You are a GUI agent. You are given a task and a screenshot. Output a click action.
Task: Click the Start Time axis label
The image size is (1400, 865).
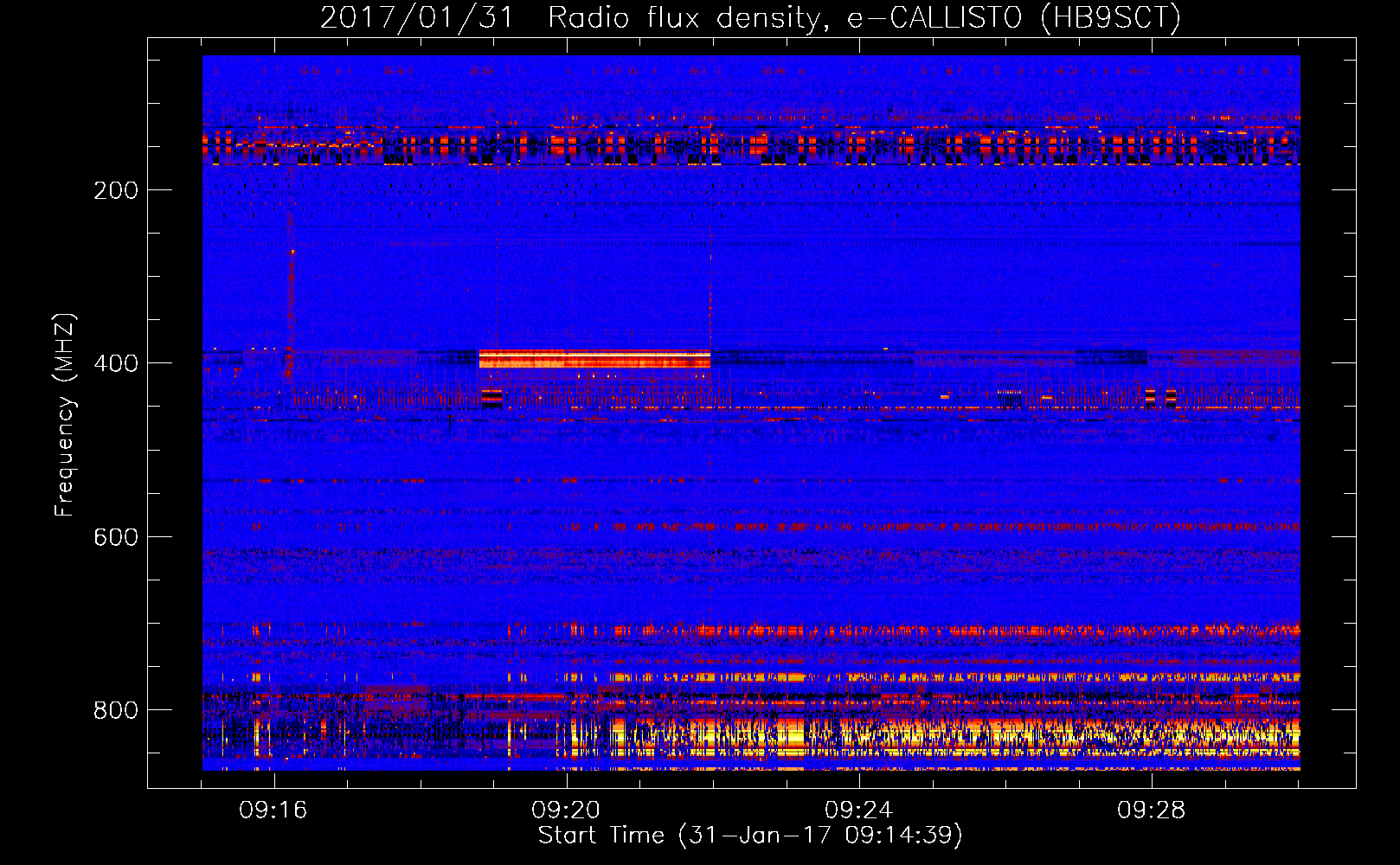[750, 836]
